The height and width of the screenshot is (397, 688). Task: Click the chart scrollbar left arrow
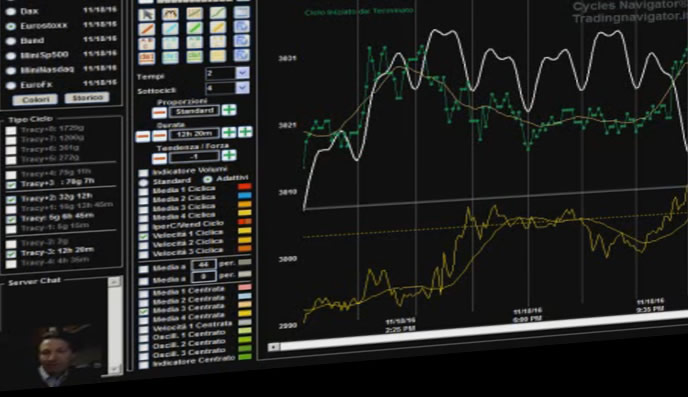[274, 347]
